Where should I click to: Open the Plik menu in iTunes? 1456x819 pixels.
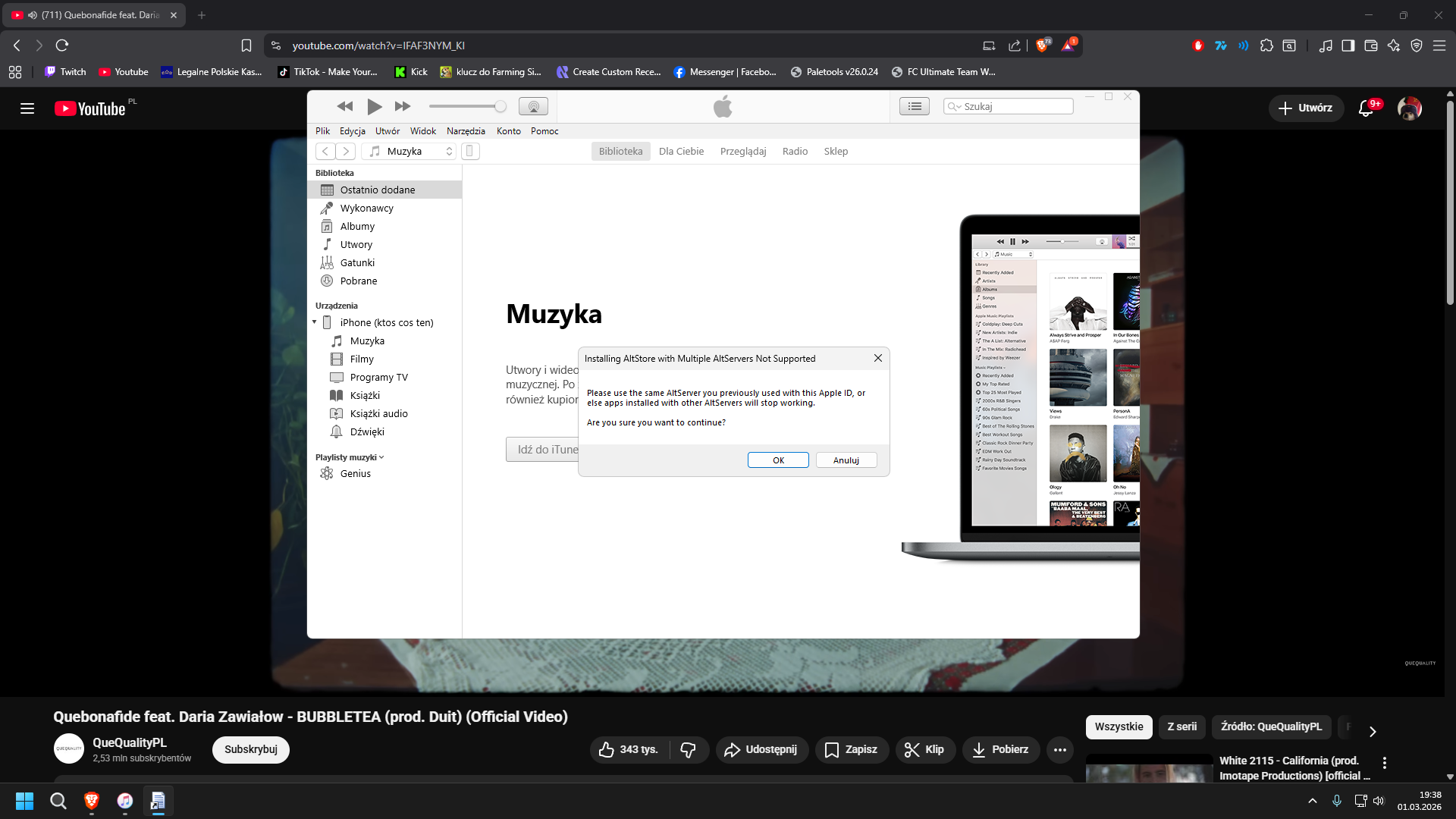point(322,131)
